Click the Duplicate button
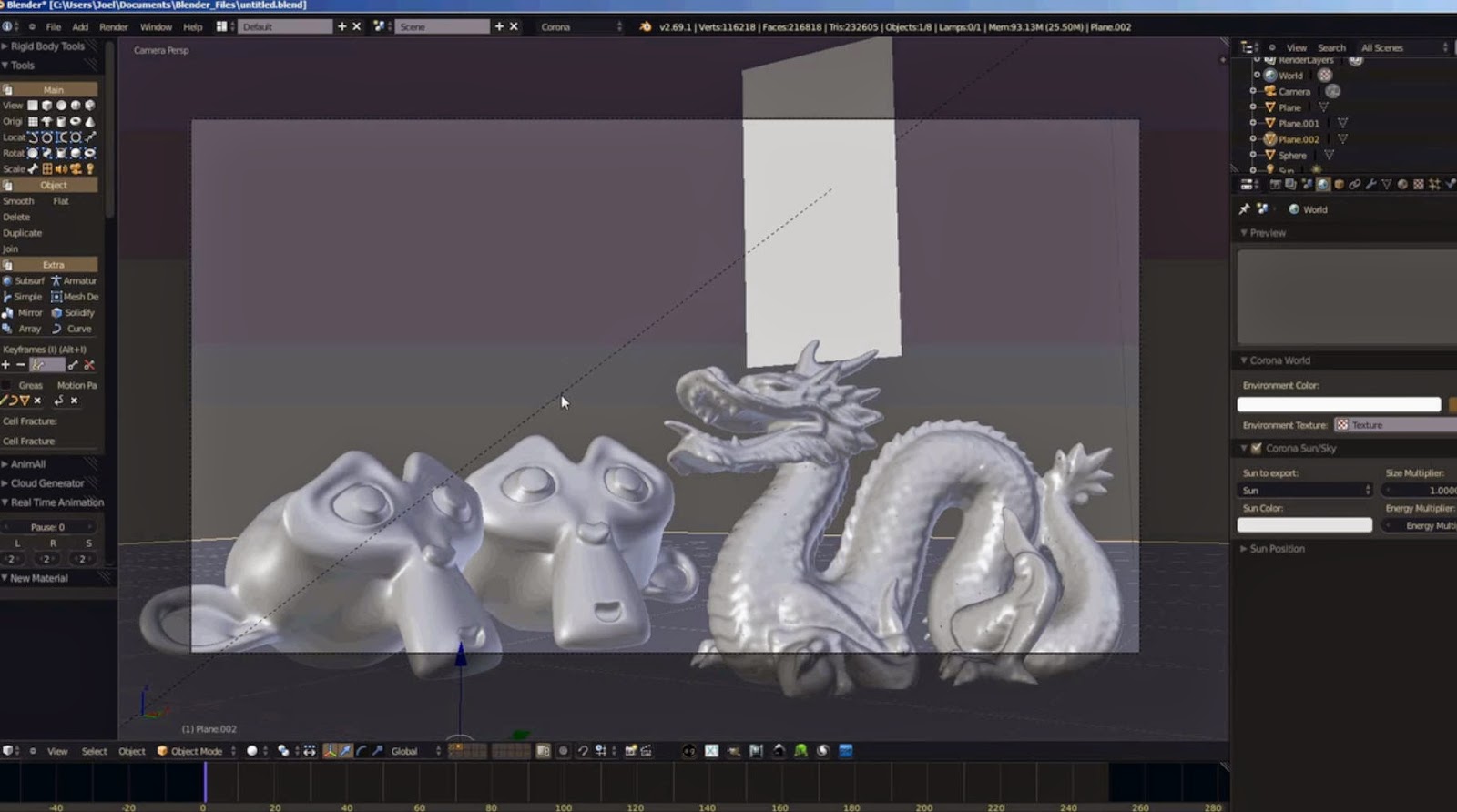 (23, 233)
